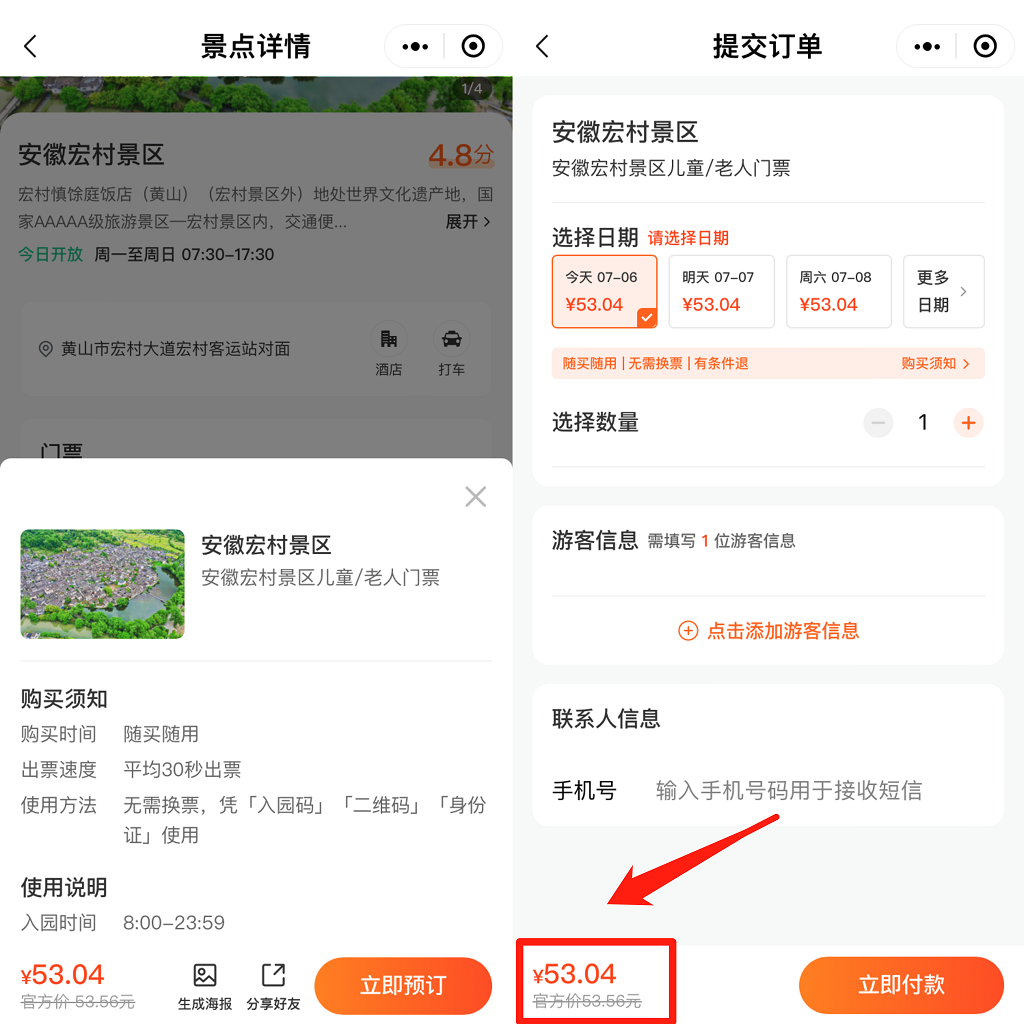
Task: Close the ticket info popup sheet
Action: pos(476,497)
